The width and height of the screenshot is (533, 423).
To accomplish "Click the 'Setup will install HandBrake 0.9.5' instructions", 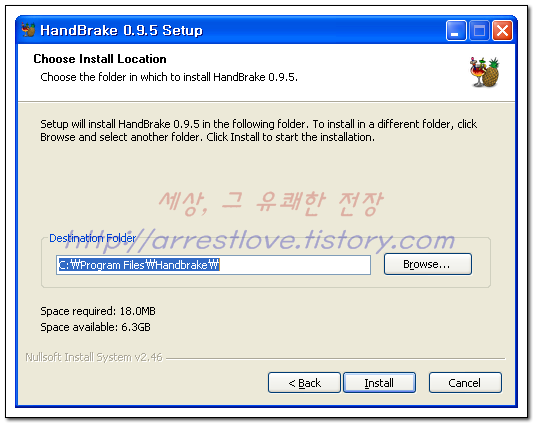I will (258, 131).
